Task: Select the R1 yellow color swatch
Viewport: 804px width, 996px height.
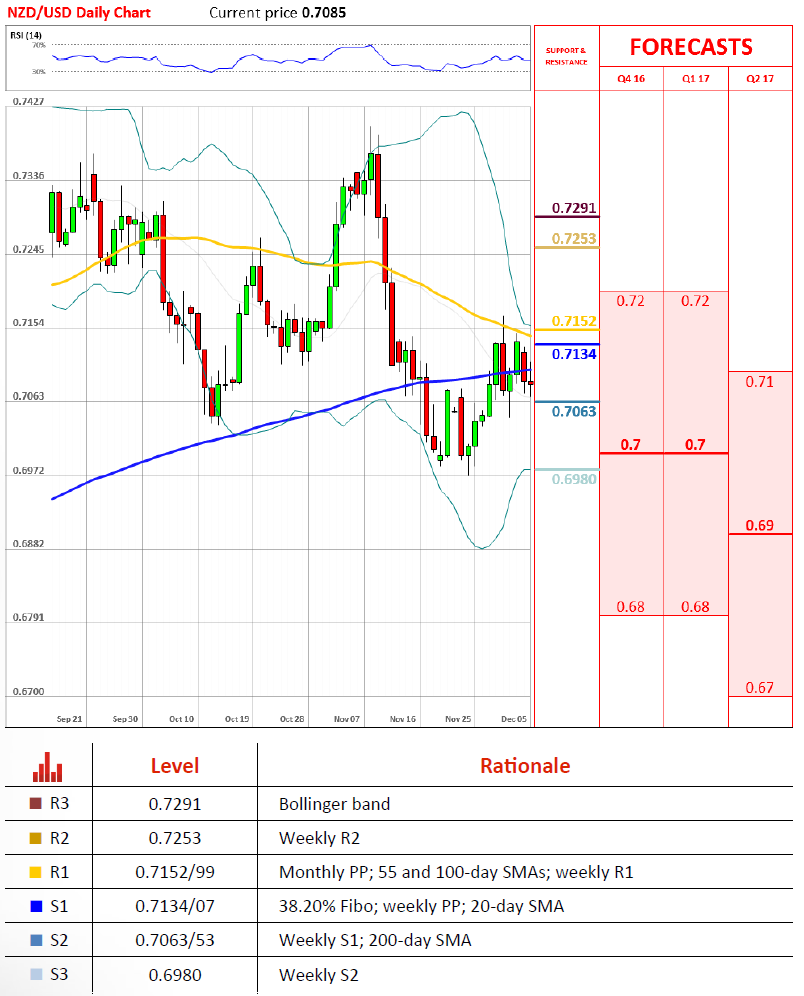Action: pos(36,872)
